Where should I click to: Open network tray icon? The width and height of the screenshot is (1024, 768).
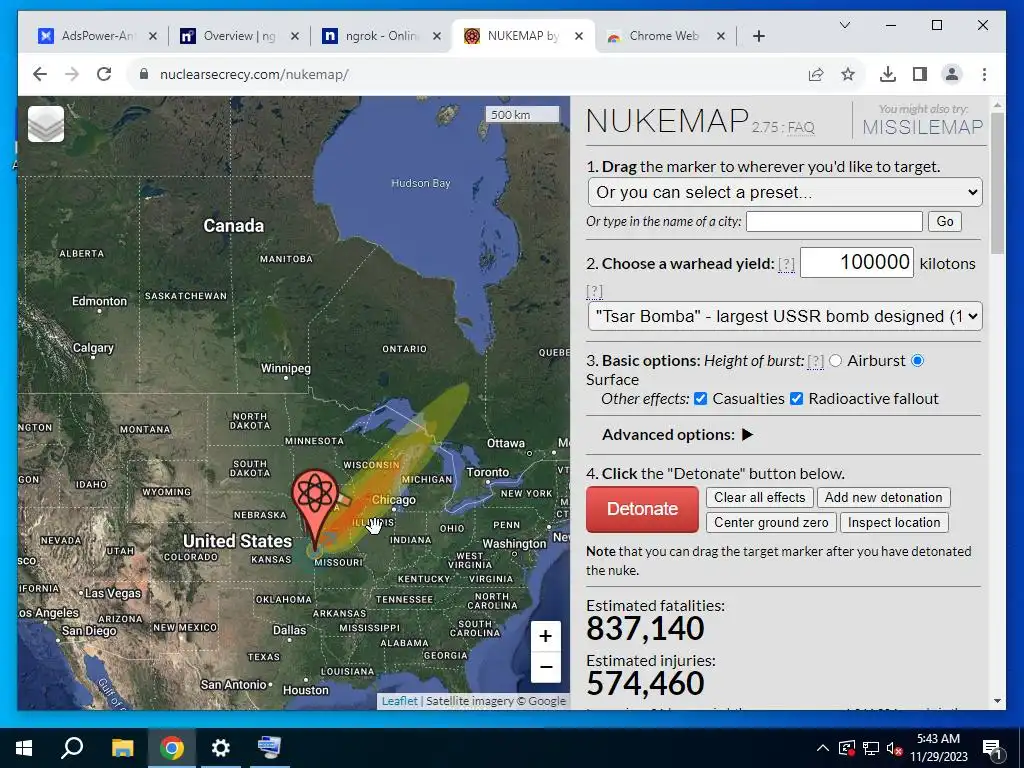tap(871, 748)
